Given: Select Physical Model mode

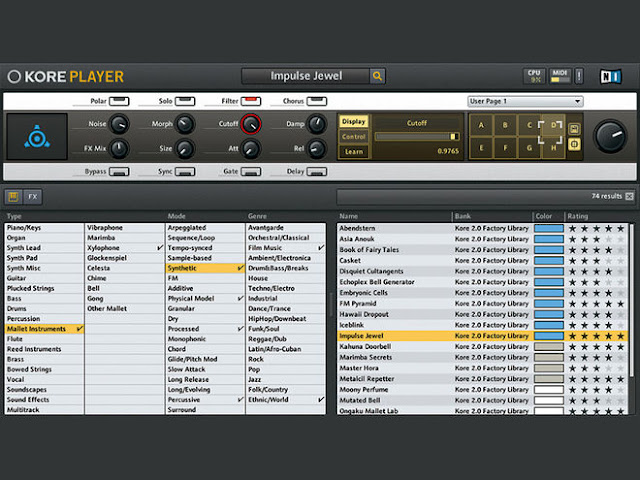Looking at the screenshot, I should point(205,298).
